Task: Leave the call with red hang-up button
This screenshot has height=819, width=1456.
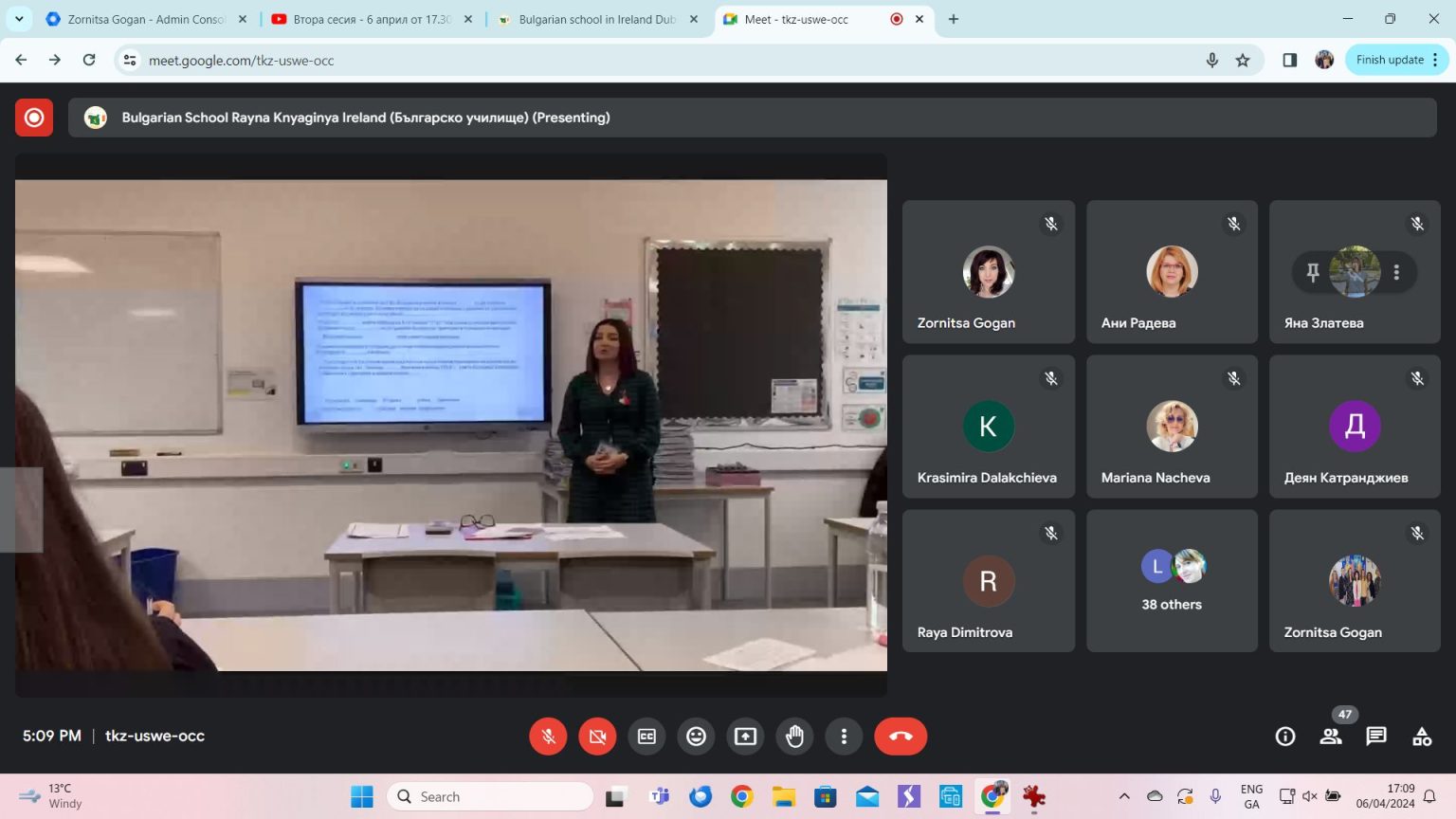Action: pyautogui.click(x=900, y=737)
